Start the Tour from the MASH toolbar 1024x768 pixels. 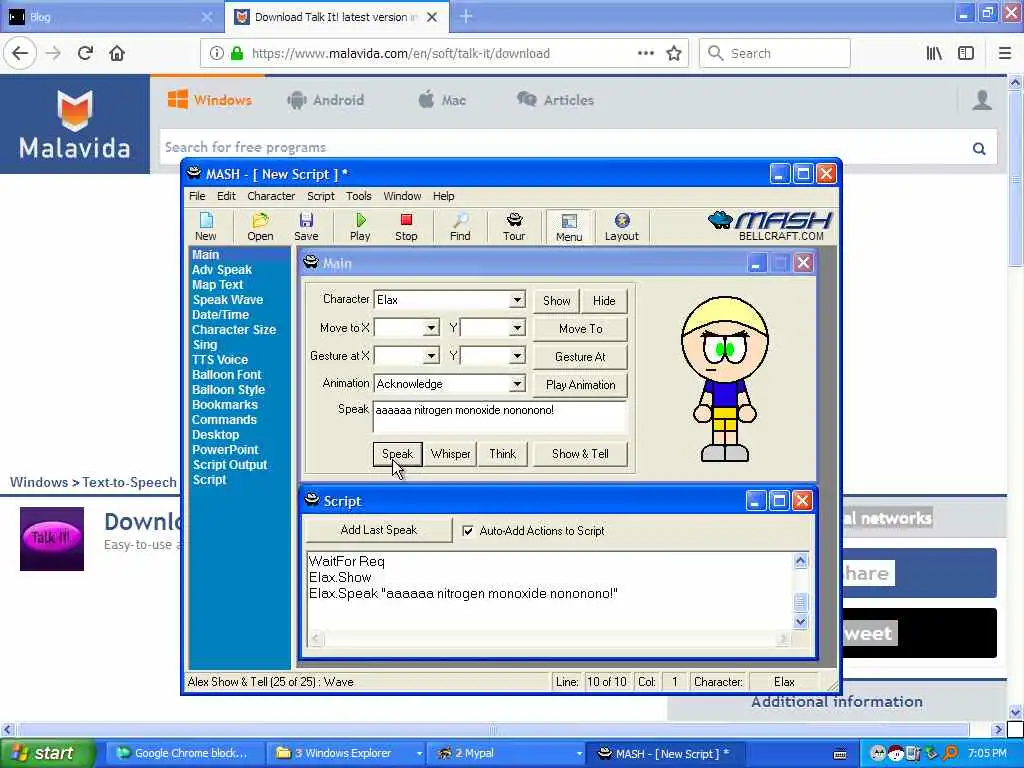[x=514, y=227]
